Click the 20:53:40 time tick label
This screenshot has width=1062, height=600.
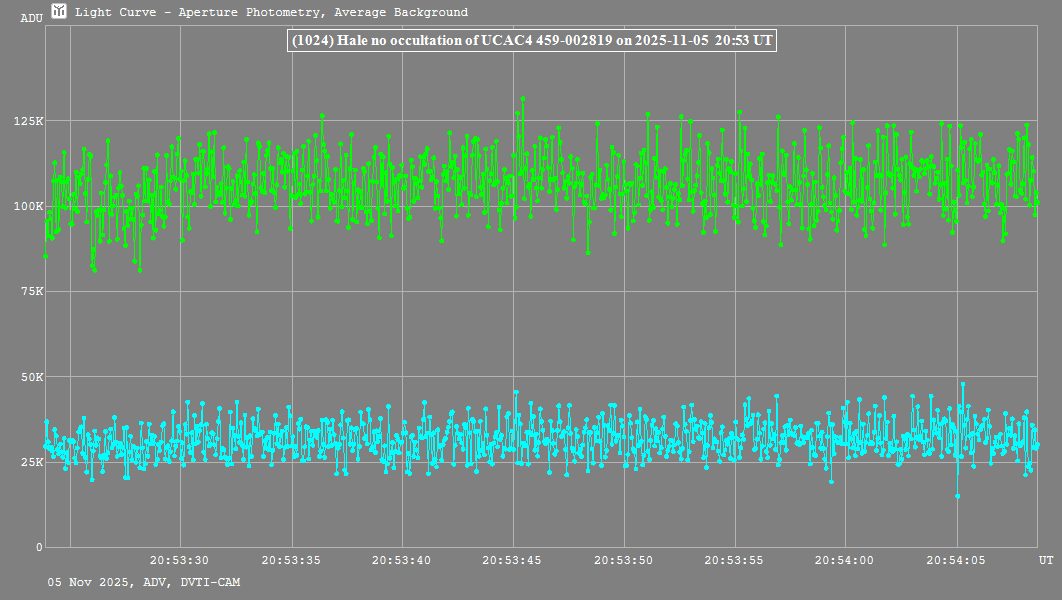tap(402, 561)
